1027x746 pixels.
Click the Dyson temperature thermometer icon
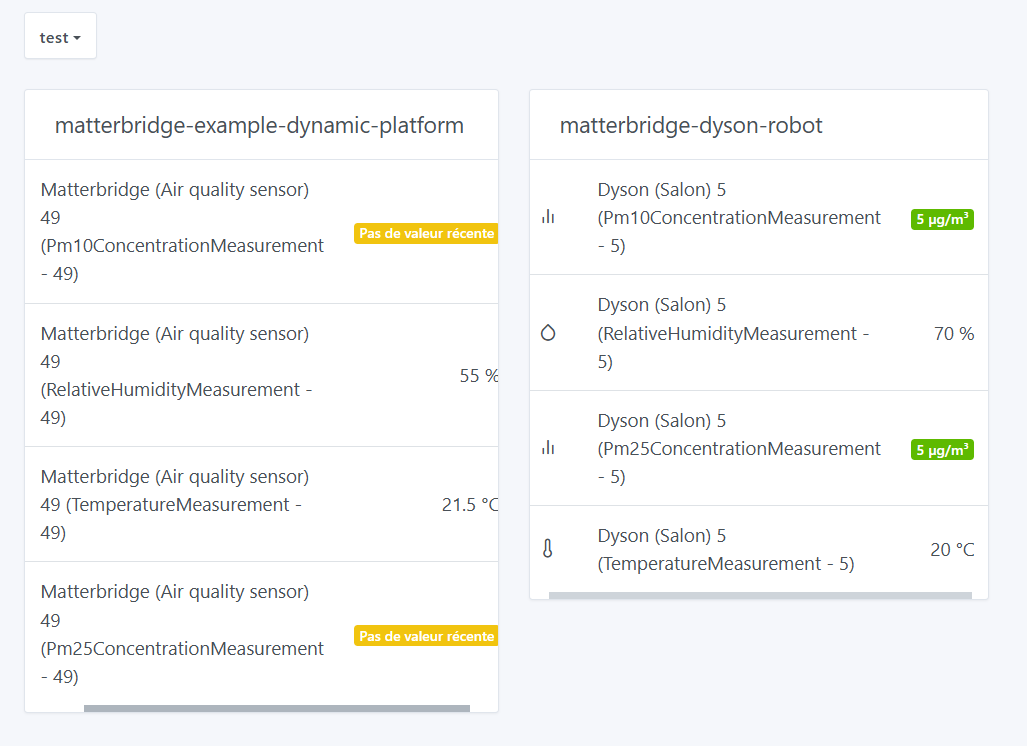(548, 549)
